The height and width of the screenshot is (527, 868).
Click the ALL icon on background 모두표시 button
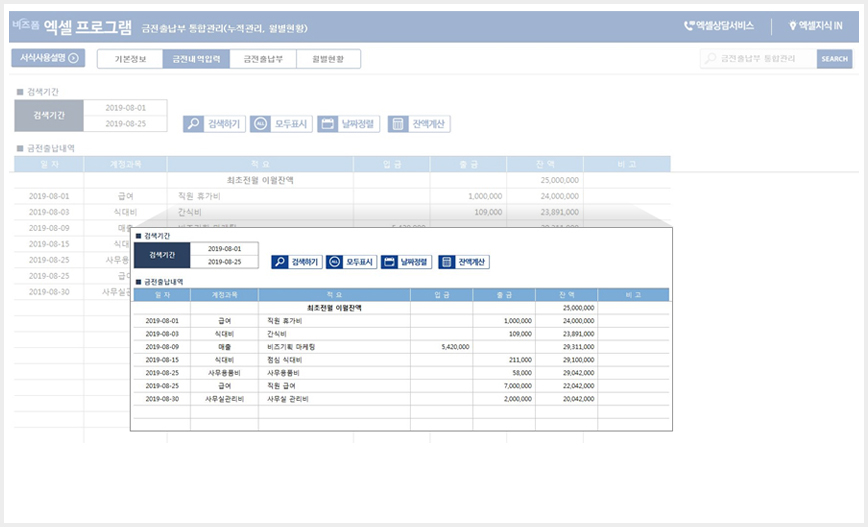tap(260, 124)
